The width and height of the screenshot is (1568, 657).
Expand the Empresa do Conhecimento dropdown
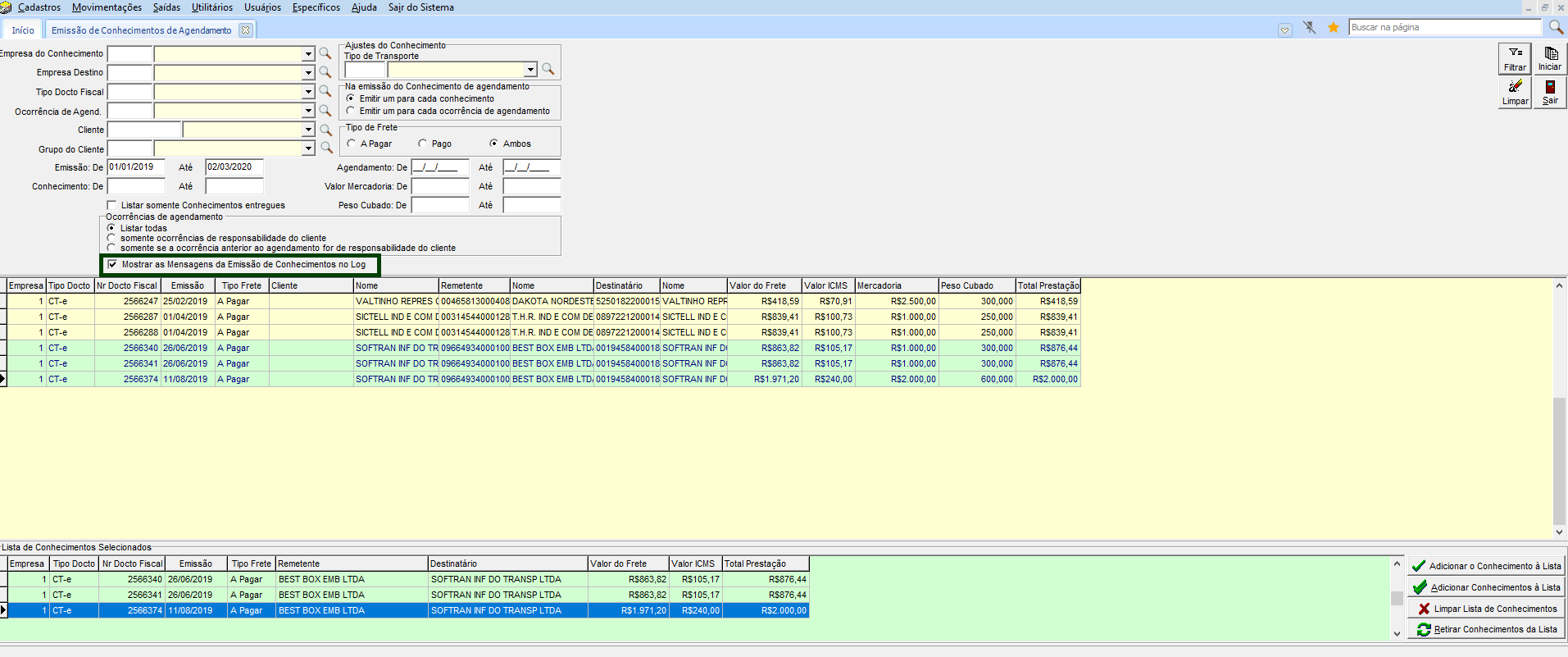(308, 53)
